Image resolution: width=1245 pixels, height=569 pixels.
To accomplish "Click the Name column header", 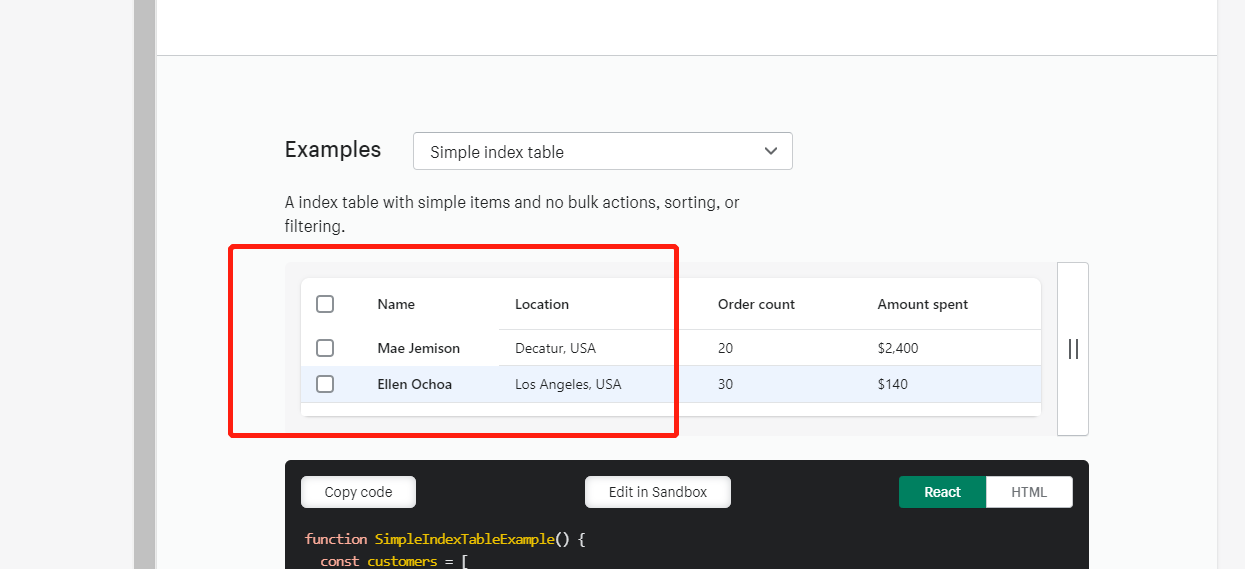I will (396, 304).
